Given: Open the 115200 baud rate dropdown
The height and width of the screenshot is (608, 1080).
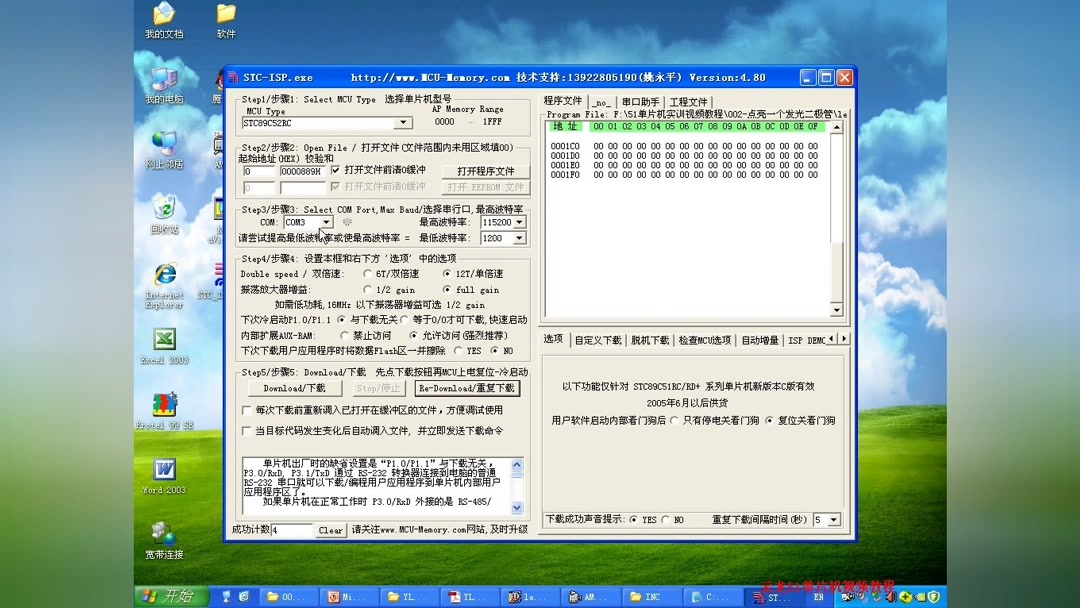Looking at the screenshot, I should tap(520, 222).
